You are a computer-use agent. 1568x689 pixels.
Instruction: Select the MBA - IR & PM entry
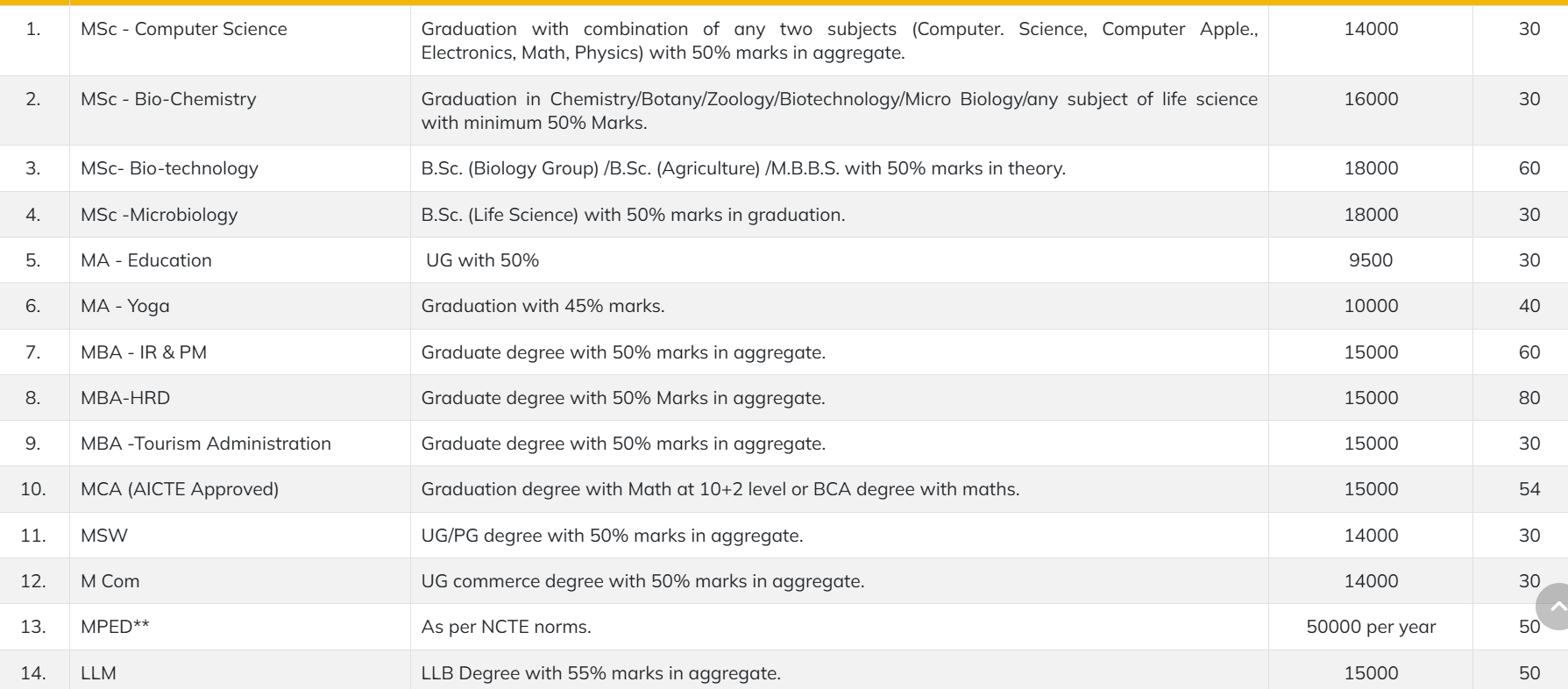[144, 352]
